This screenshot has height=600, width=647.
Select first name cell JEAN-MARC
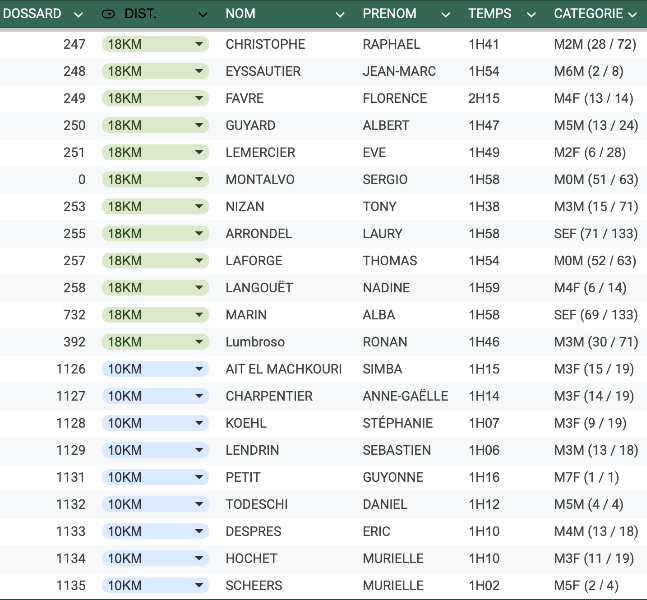399,71
